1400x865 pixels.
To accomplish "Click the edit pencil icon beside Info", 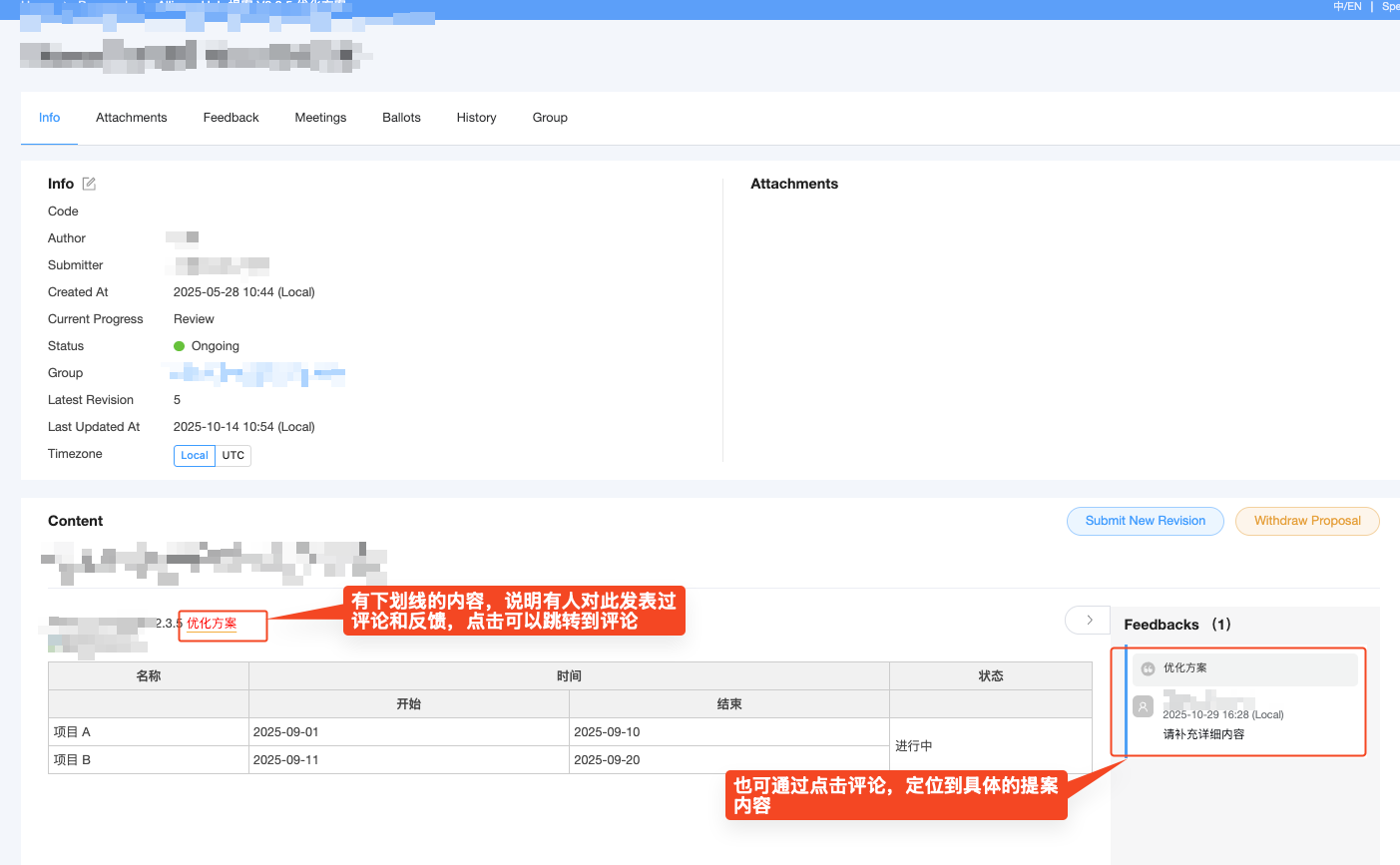I will [89, 184].
